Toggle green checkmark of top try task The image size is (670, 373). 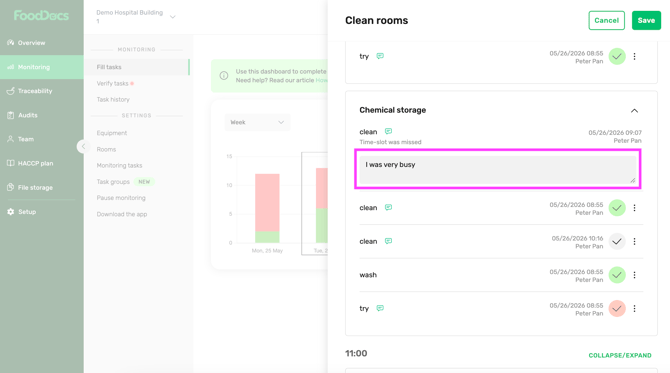pyautogui.click(x=617, y=56)
